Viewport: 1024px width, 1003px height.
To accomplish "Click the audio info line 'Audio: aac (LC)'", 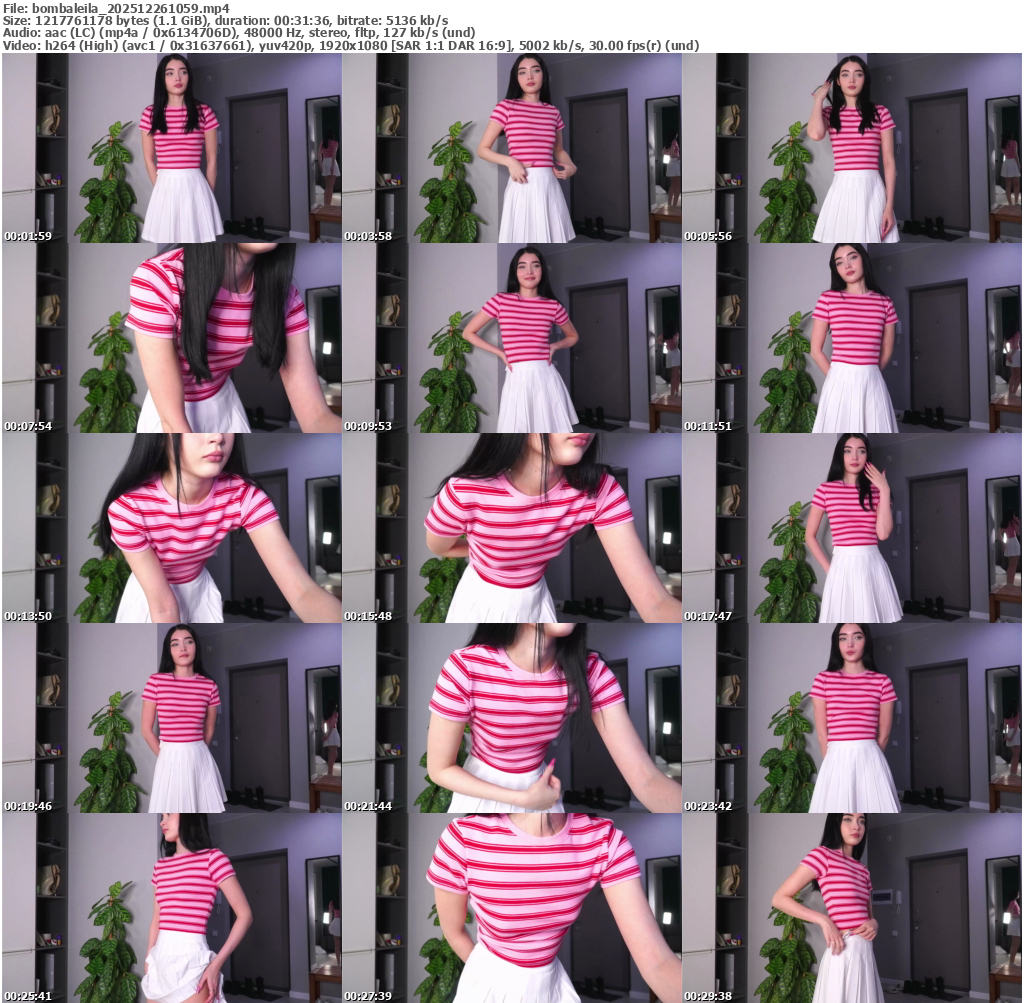I will pyautogui.click(x=239, y=33).
